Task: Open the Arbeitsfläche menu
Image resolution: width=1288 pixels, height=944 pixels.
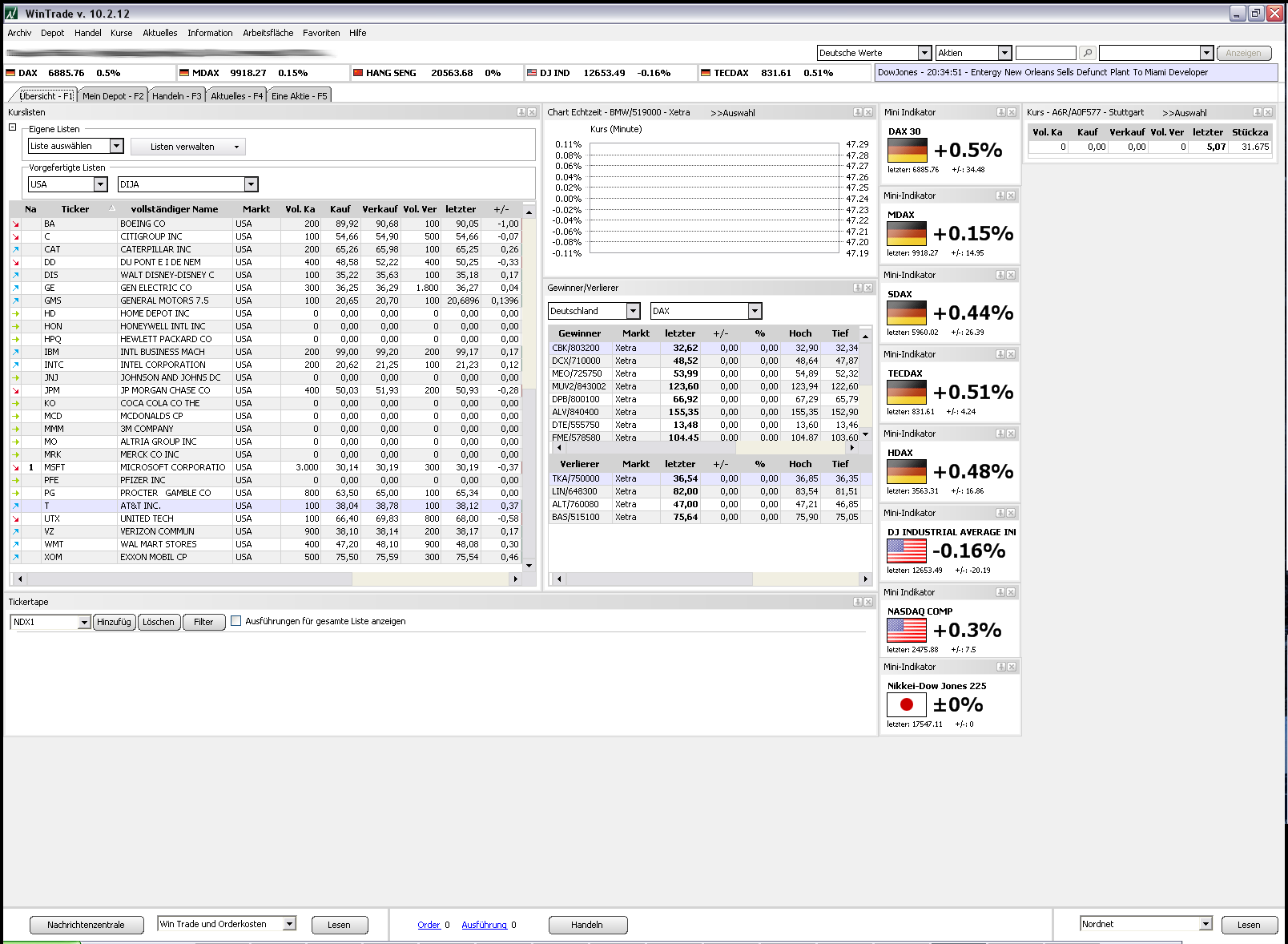Action: [268, 33]
